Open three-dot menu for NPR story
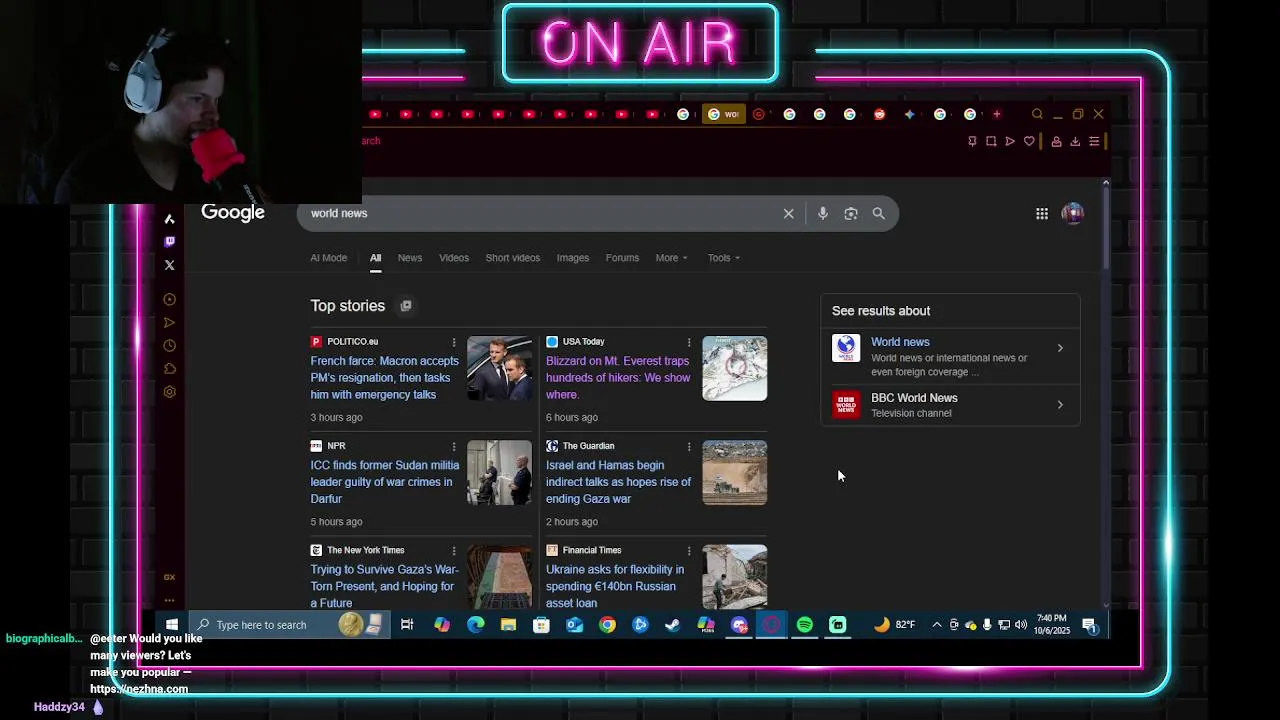Screen dimensions: 1280x720 click(454, 446)
